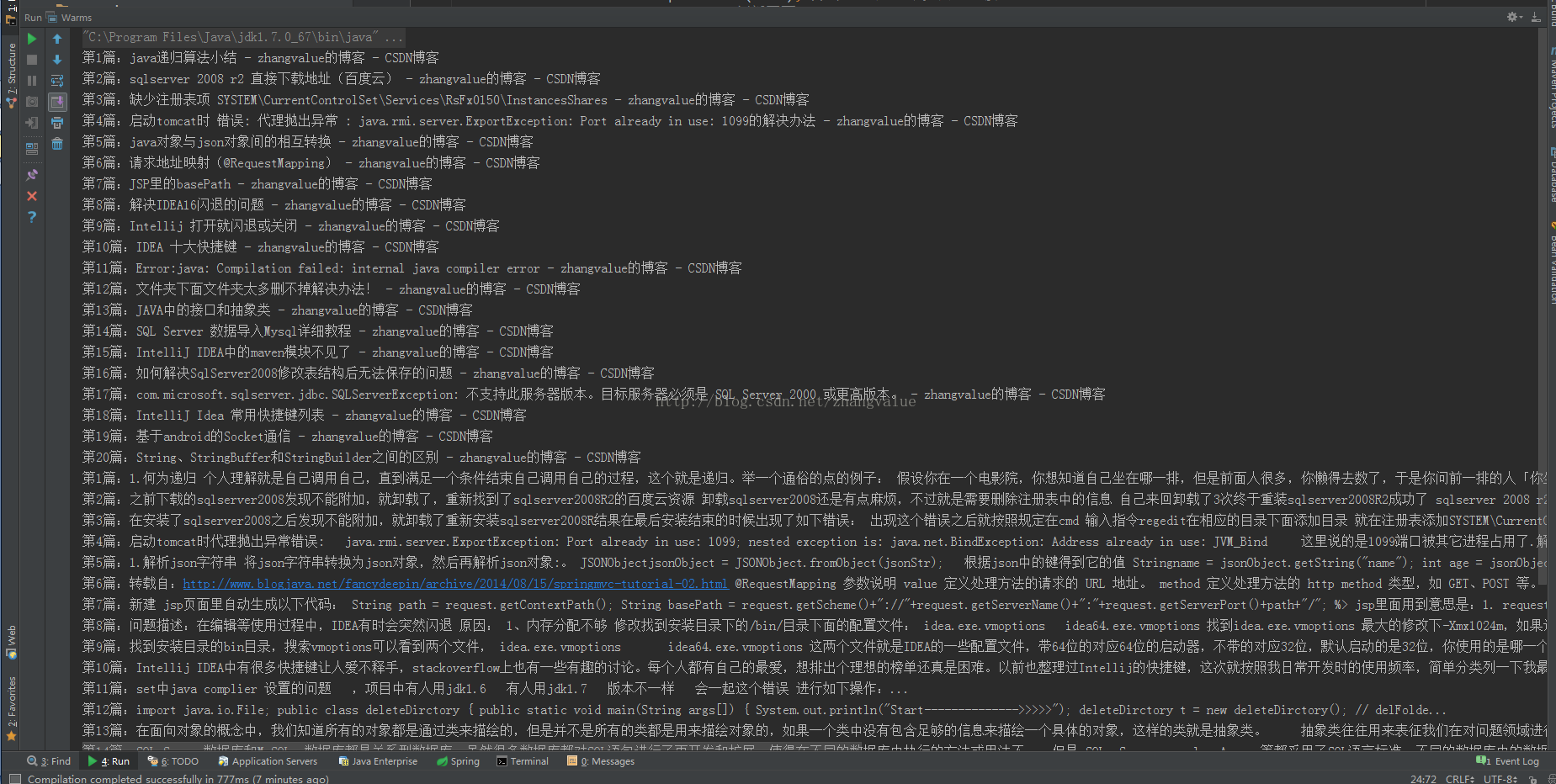Click the Print console output icon
Screen dimensions: 1556x784
coord(57,123)
